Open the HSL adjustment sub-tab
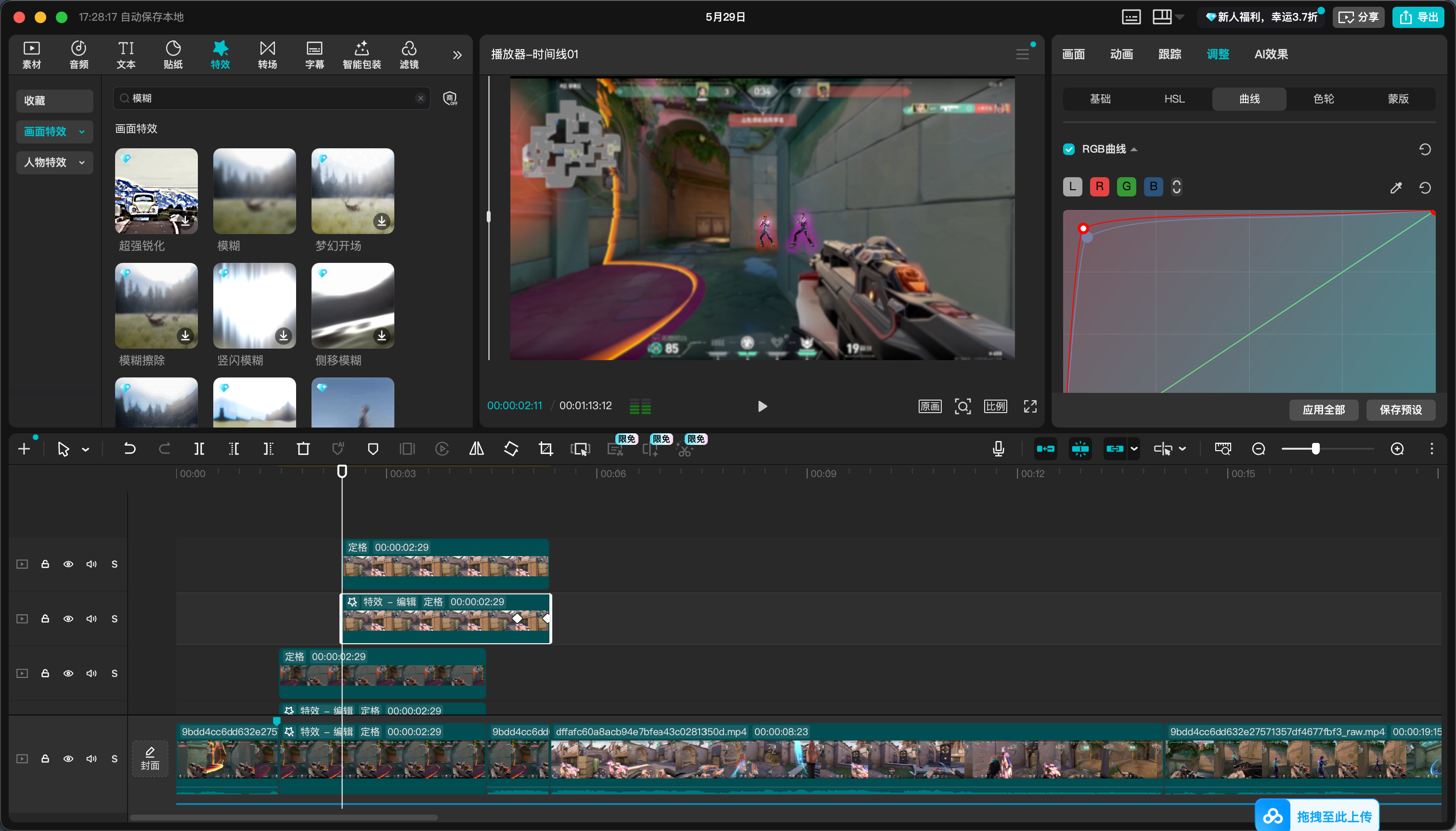This screenshot has height=831, width=1456. point(1175,99)
